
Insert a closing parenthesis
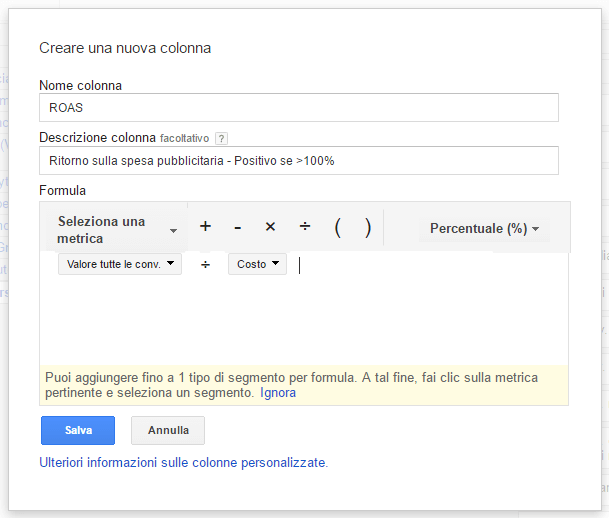click(x=367, y=228)
